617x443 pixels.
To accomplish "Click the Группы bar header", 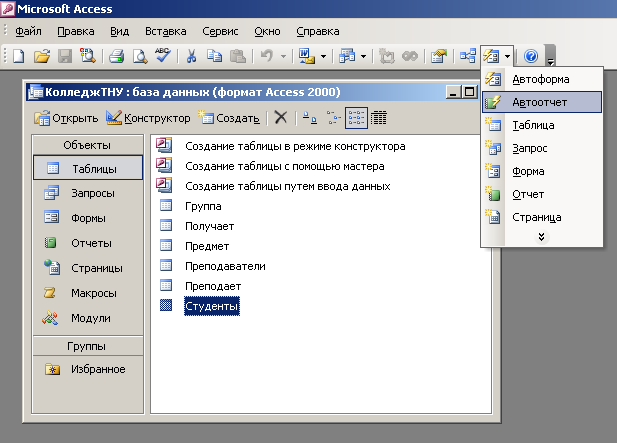I will click(88, 346).
